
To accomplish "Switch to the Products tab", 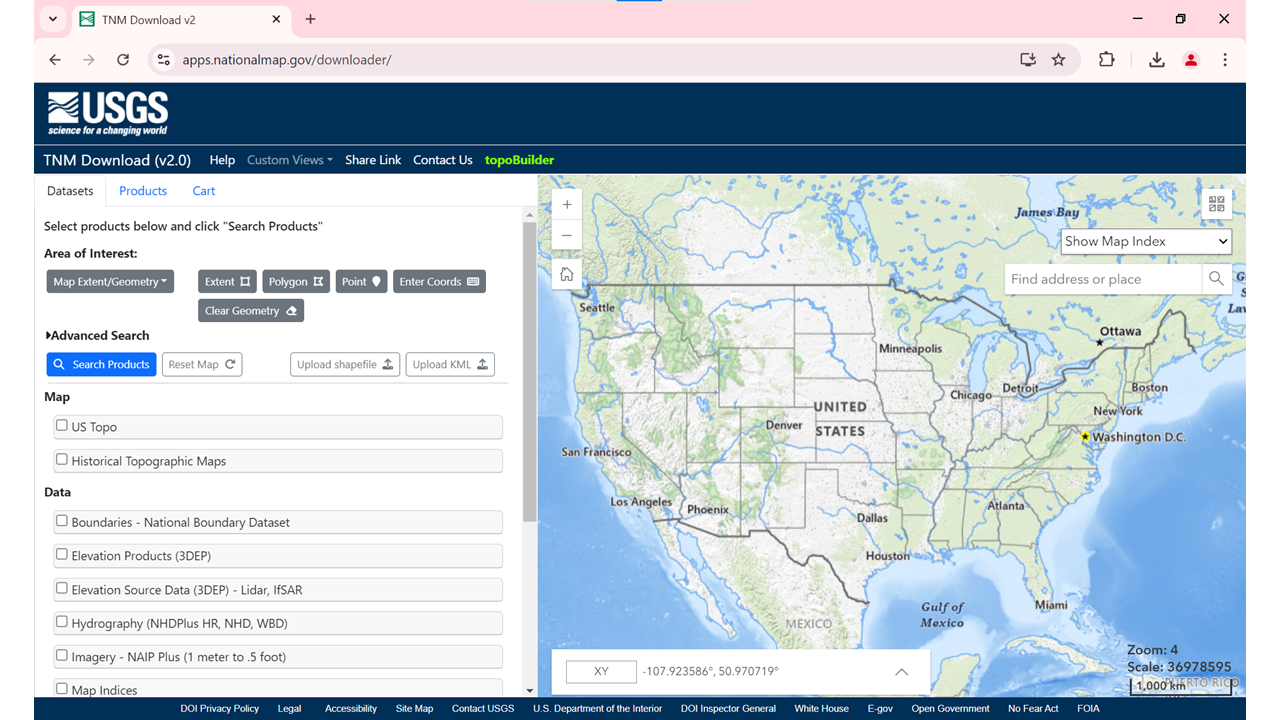I will (x=143, y=191).
